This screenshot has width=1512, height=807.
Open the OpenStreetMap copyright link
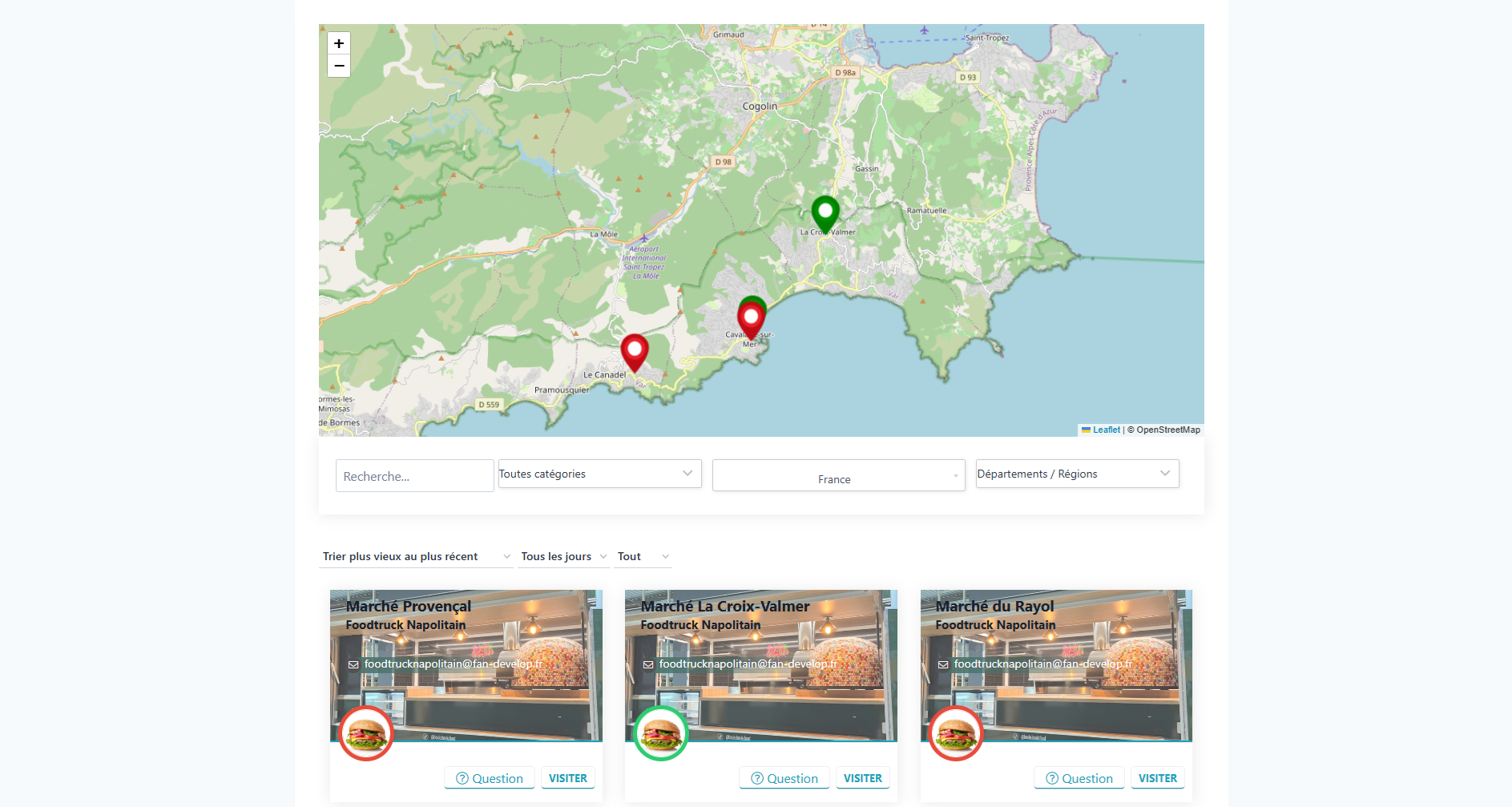(x=1168, y=430)
